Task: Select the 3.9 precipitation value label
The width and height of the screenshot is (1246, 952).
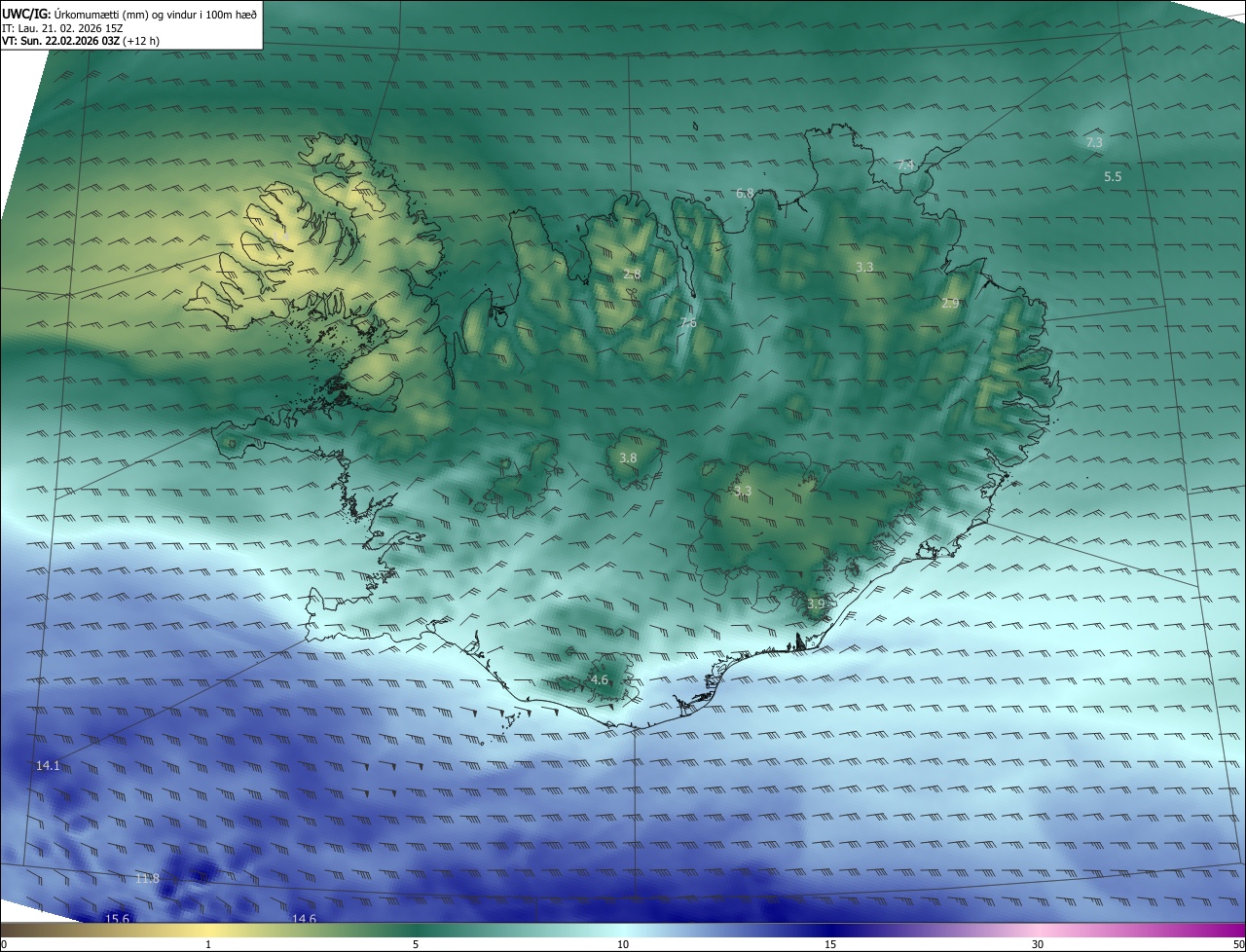Action: (x=816, y=604)
